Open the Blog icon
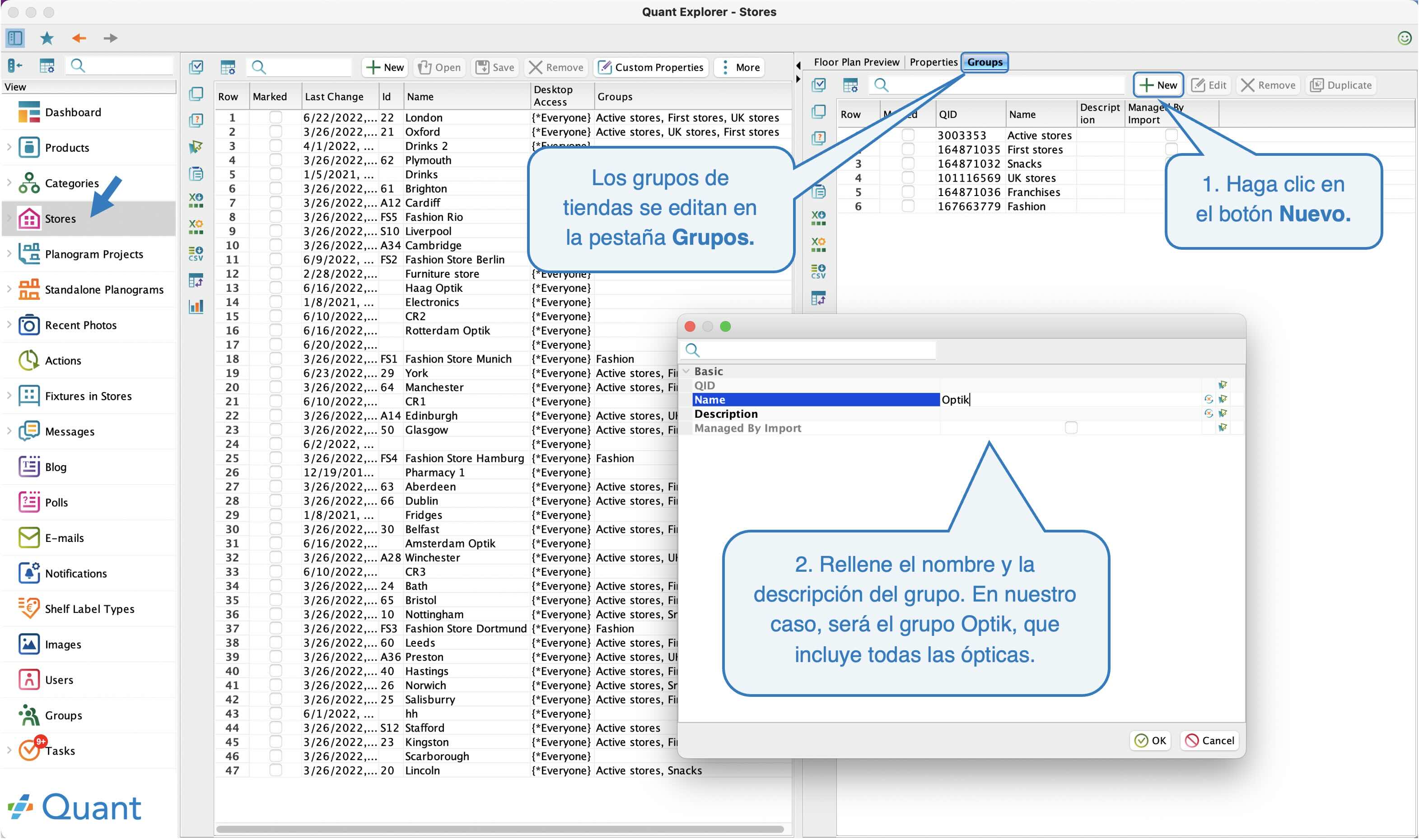The height and width of the screenshot is (840, 1419). coord(29,467)
